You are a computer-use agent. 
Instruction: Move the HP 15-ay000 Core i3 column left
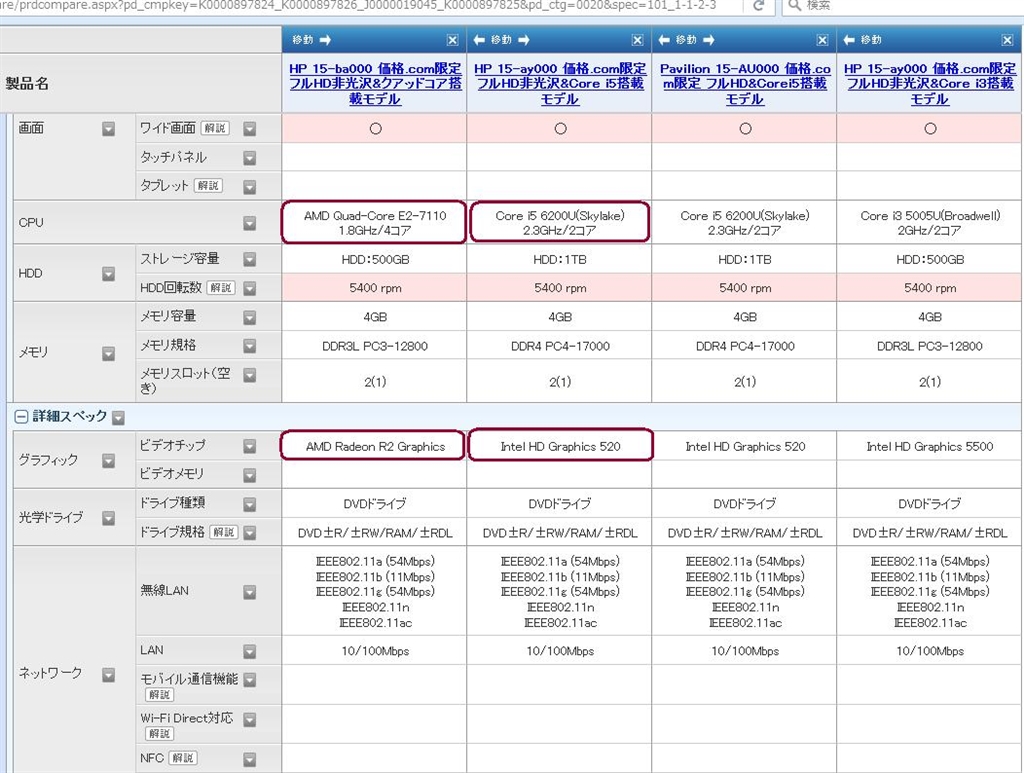click(849, 40)
